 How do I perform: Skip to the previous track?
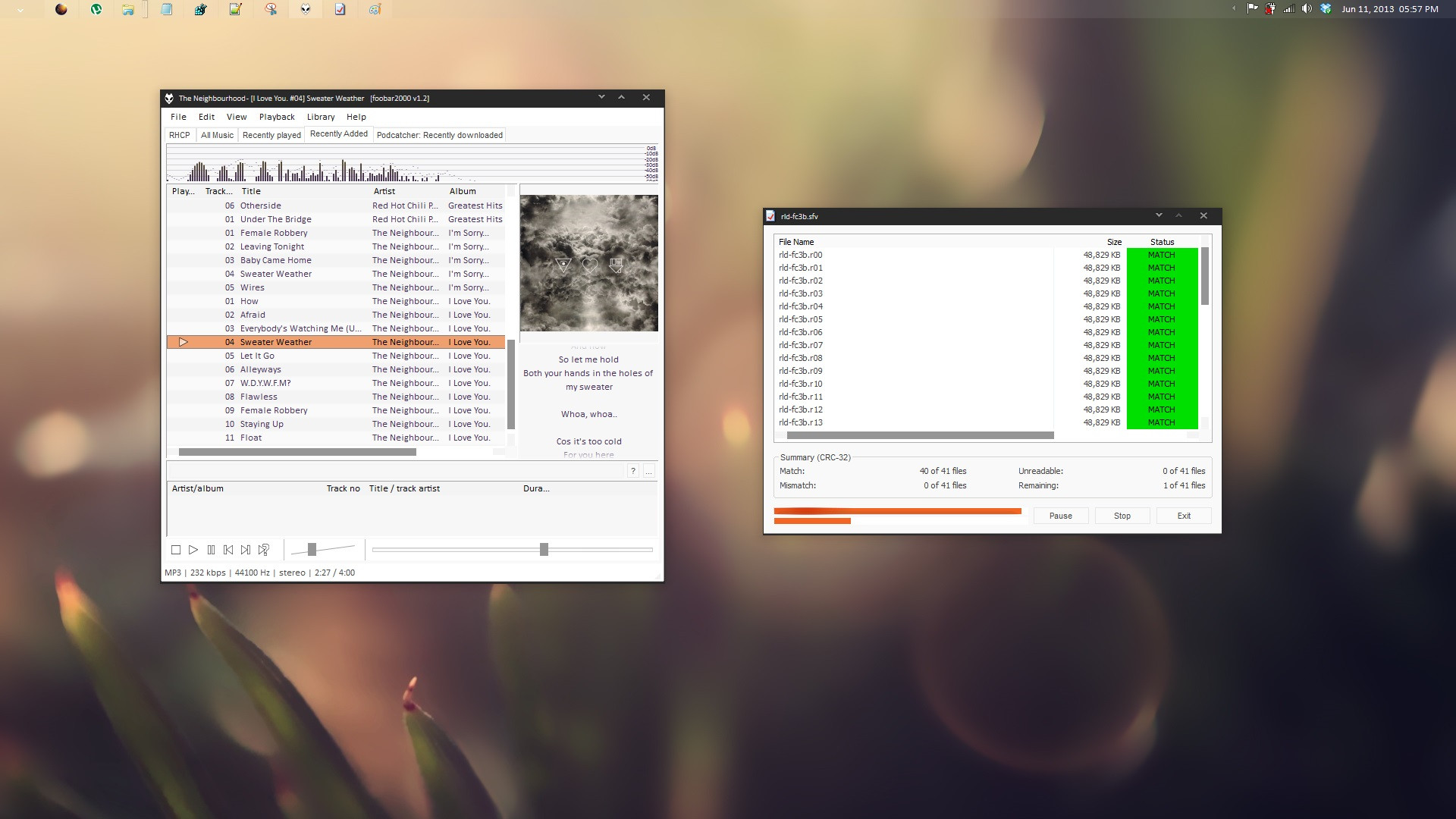click(228, 550)
